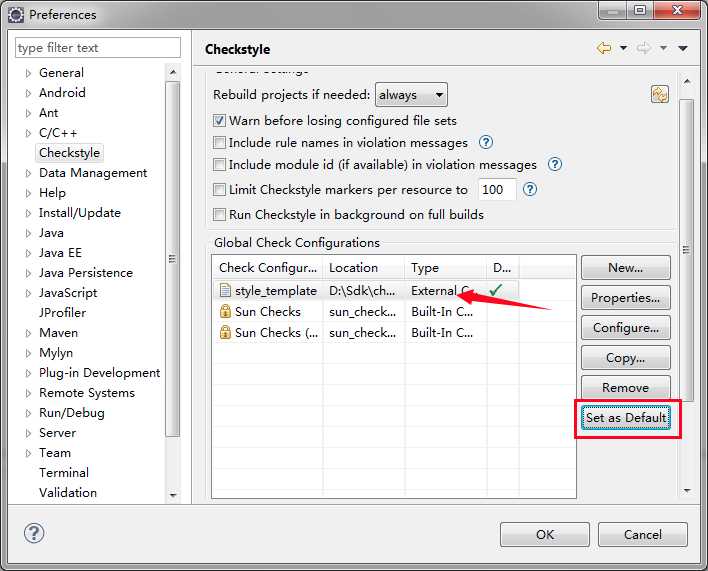
Task: Select Remote Systems preferences entry
Action: click(87, 393)
